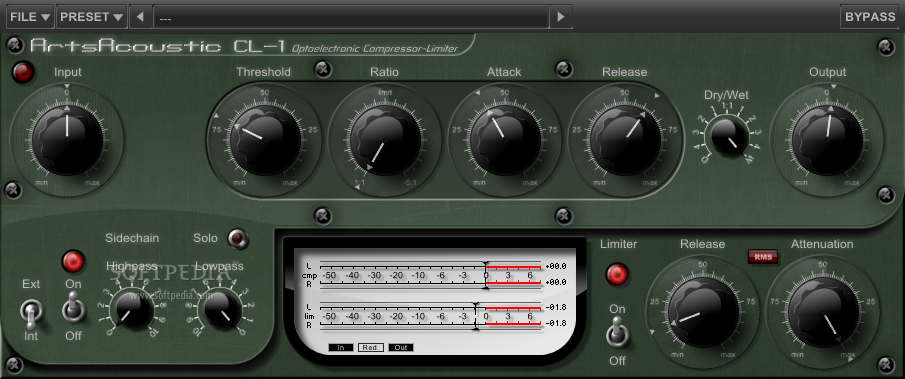
Task: Click the lim meter scale
Action: tap(431, 316)
